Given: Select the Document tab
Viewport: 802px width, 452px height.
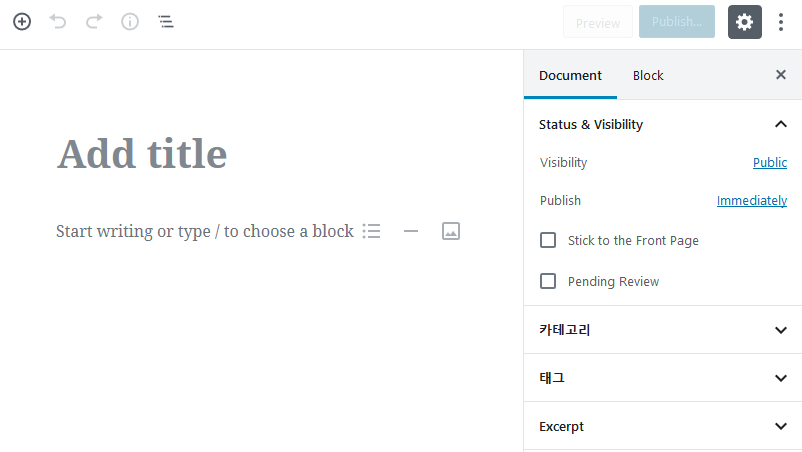Looking at the screenshot, I should tap(570, 75).
